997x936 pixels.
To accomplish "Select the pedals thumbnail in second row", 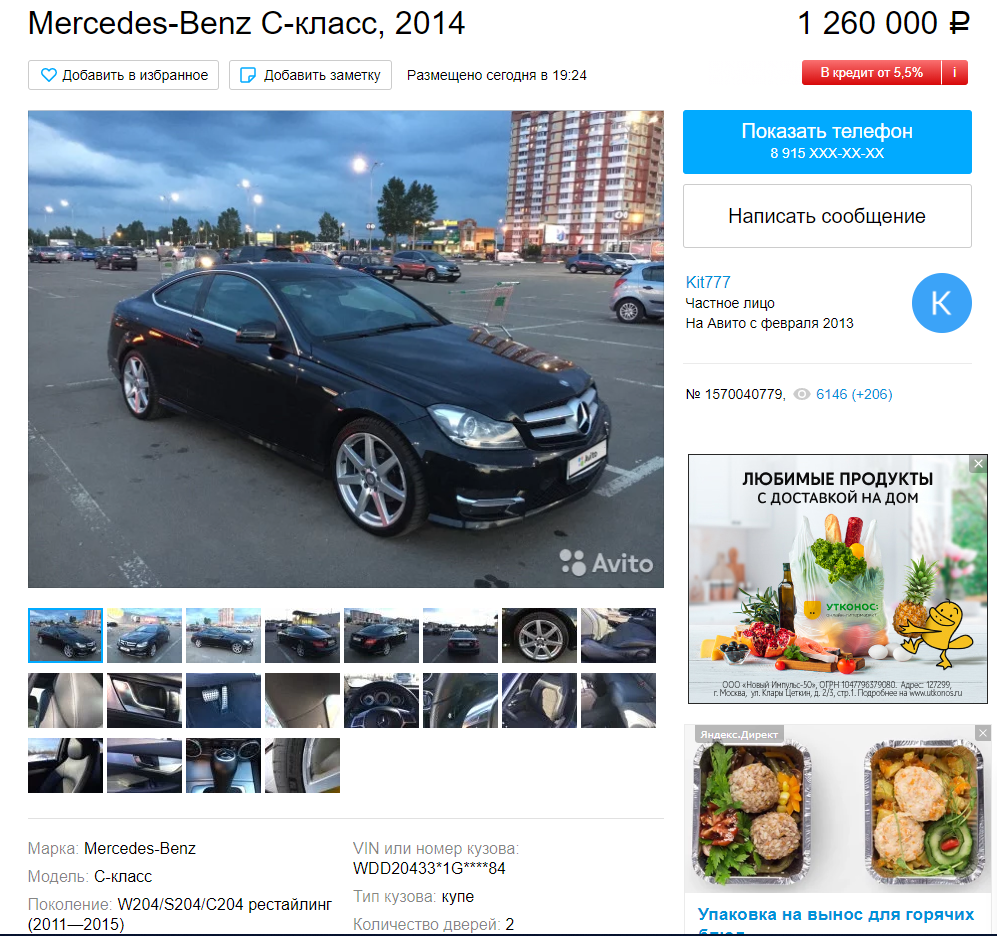I will [x=223, y=700].
